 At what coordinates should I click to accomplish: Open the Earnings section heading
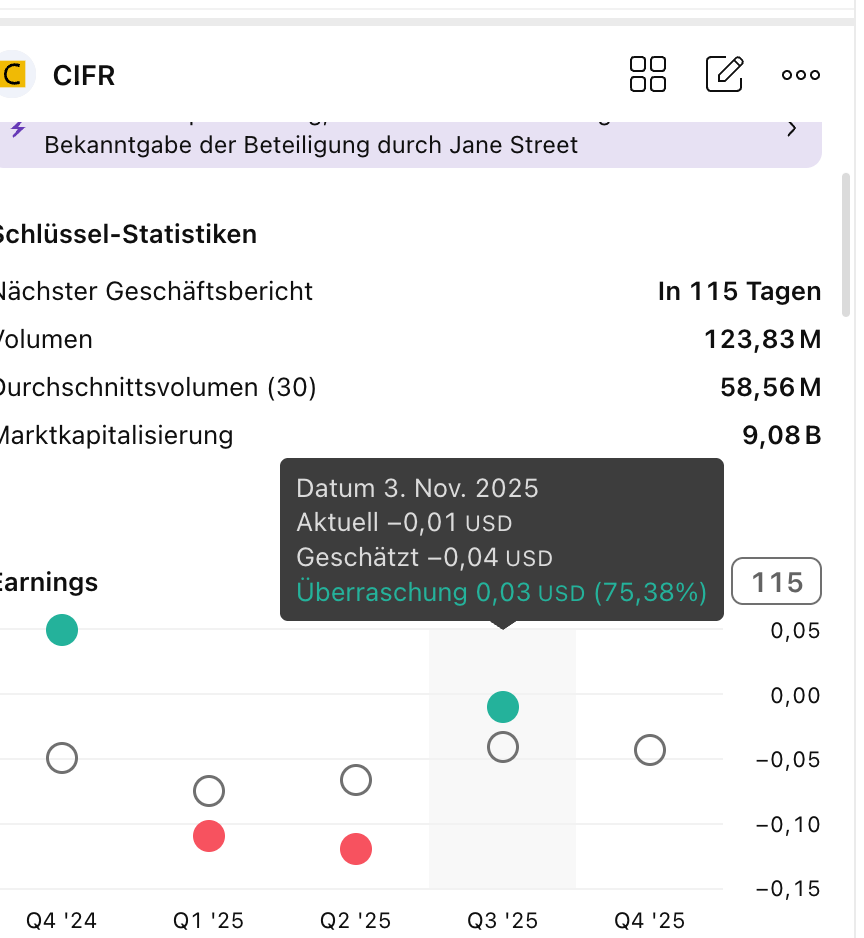49,582
